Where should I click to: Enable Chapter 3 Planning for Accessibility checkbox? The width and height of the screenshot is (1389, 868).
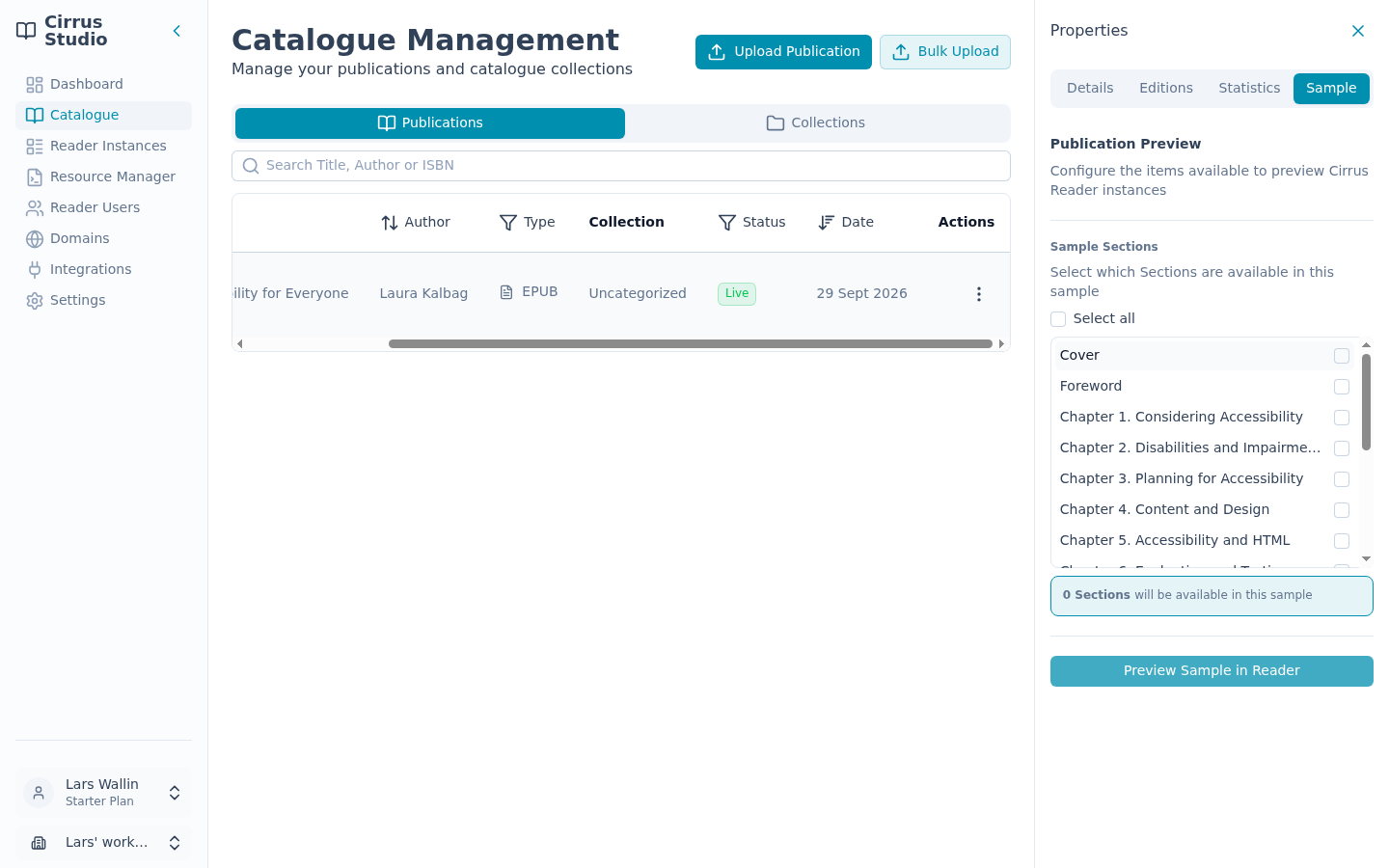point(1342,479)
